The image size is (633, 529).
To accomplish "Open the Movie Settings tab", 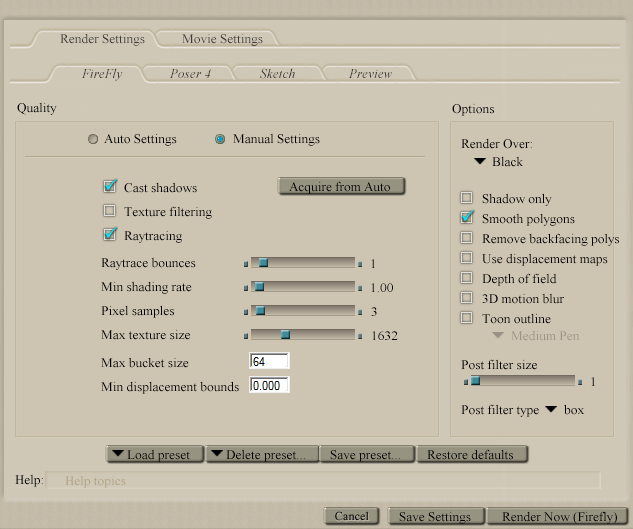I will 222,39.
